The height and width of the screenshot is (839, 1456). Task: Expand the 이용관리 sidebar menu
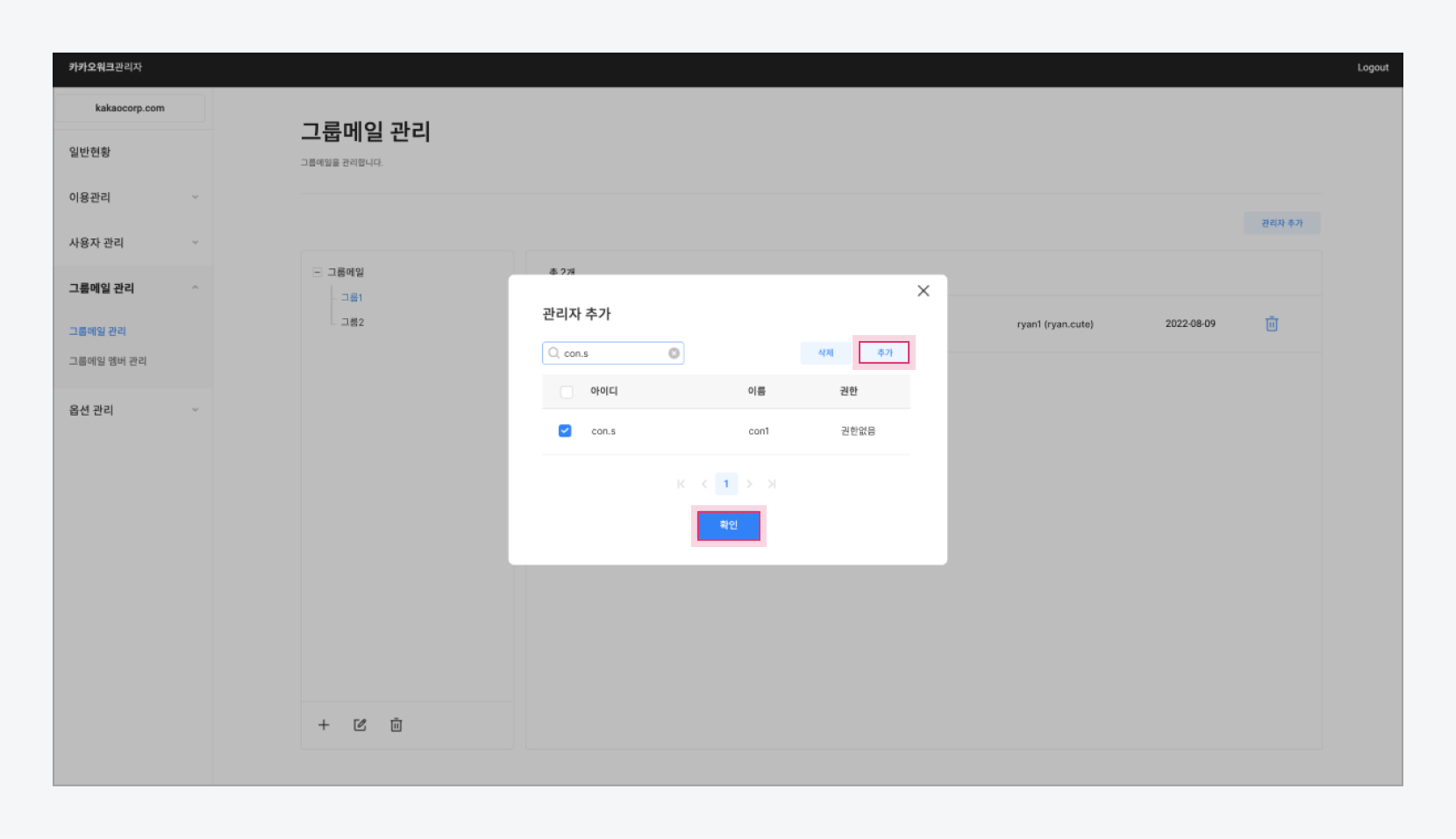(x=195, y=197)
